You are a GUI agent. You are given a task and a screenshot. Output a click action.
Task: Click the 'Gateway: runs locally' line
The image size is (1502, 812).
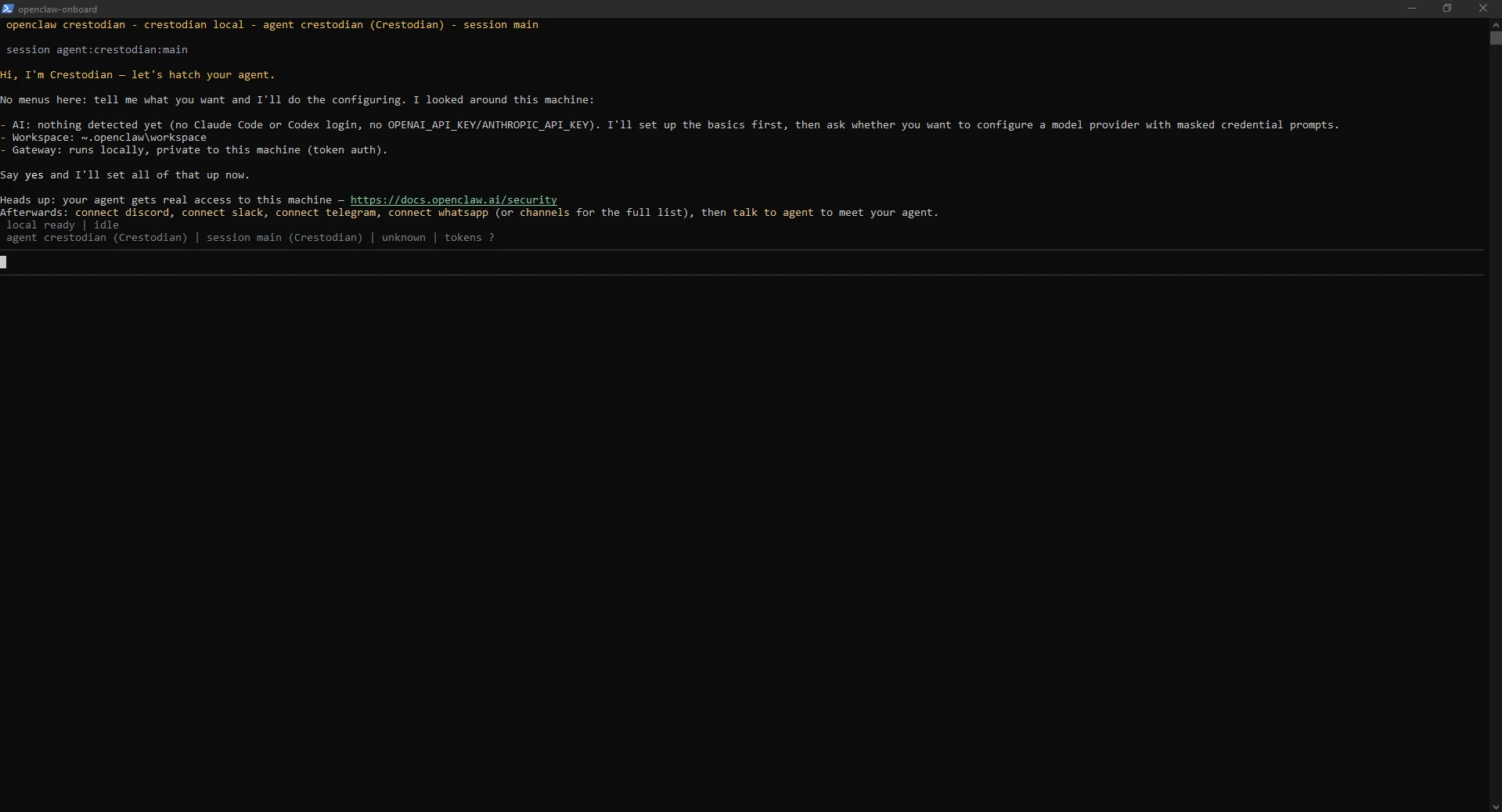click(194, 149)
